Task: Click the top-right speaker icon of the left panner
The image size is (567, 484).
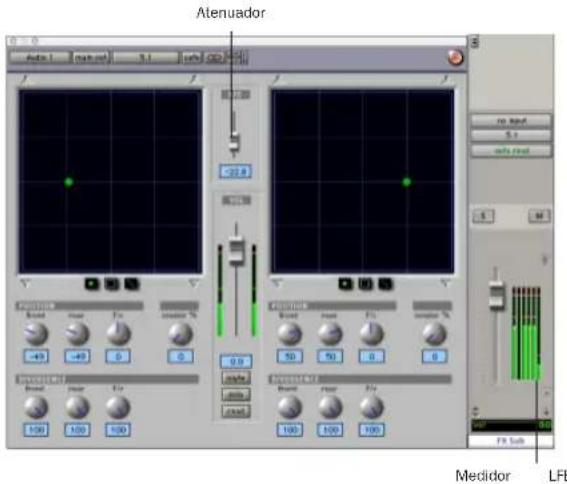Action: coord(193,78)
